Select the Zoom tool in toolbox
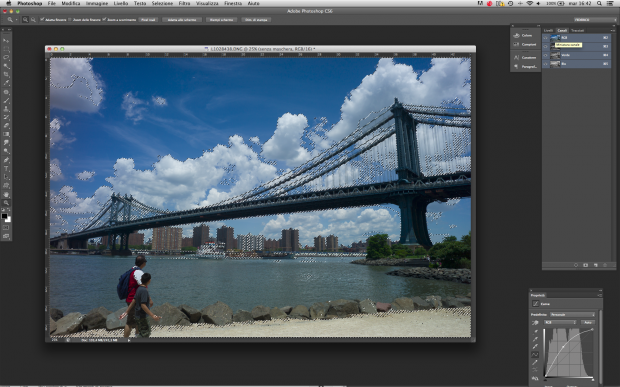Image resolution: width=620 pixels, height=387 pixels. [x=6, y=203]
